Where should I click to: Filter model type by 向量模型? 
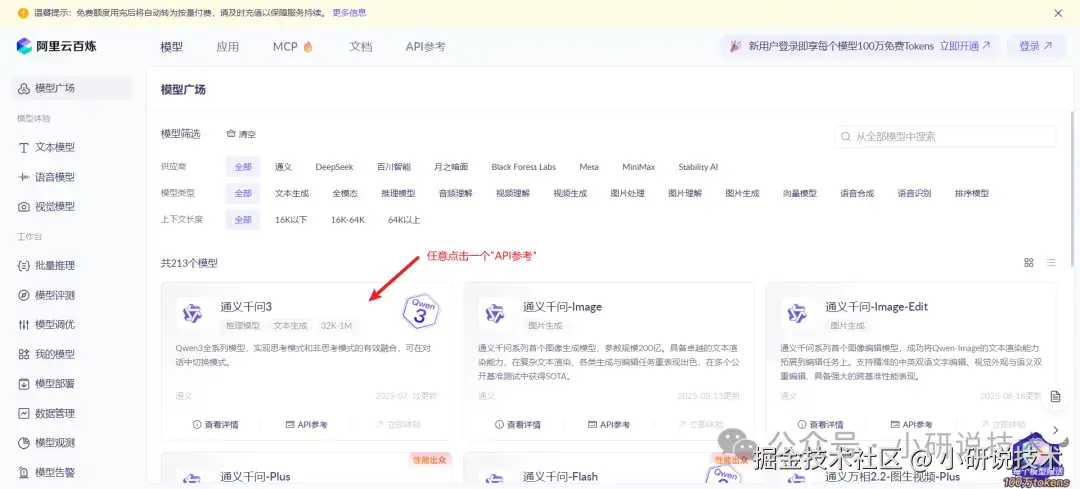point(800,194)
